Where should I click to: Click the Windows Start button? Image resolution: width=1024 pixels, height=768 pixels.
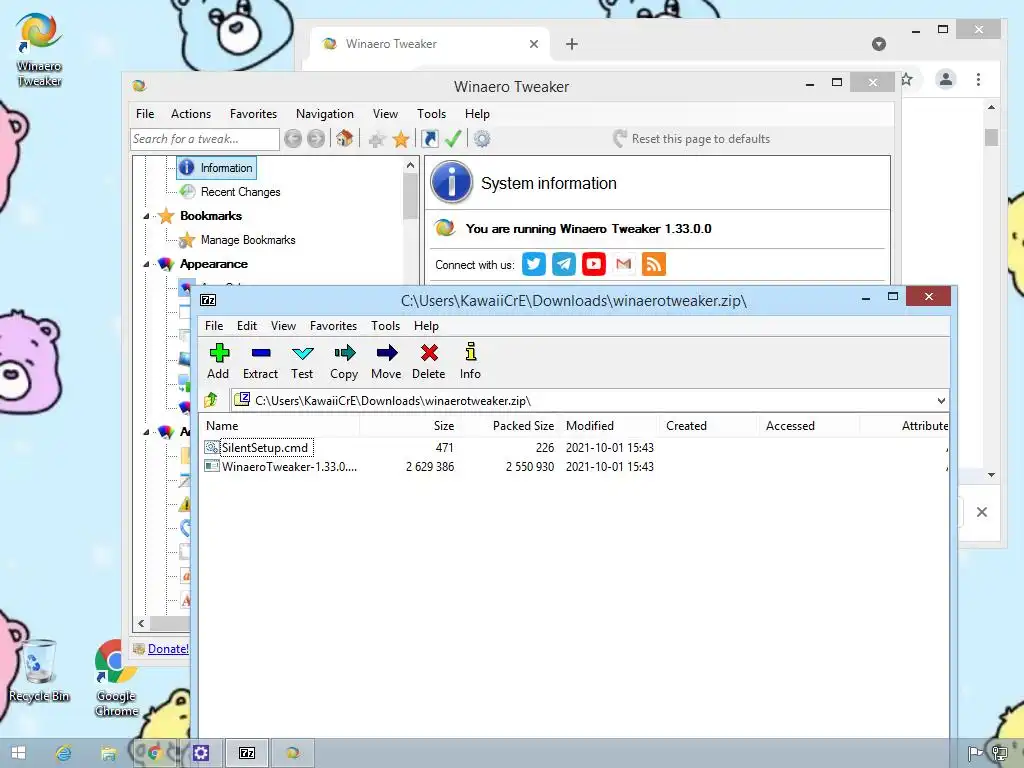[x=18, y=753]
